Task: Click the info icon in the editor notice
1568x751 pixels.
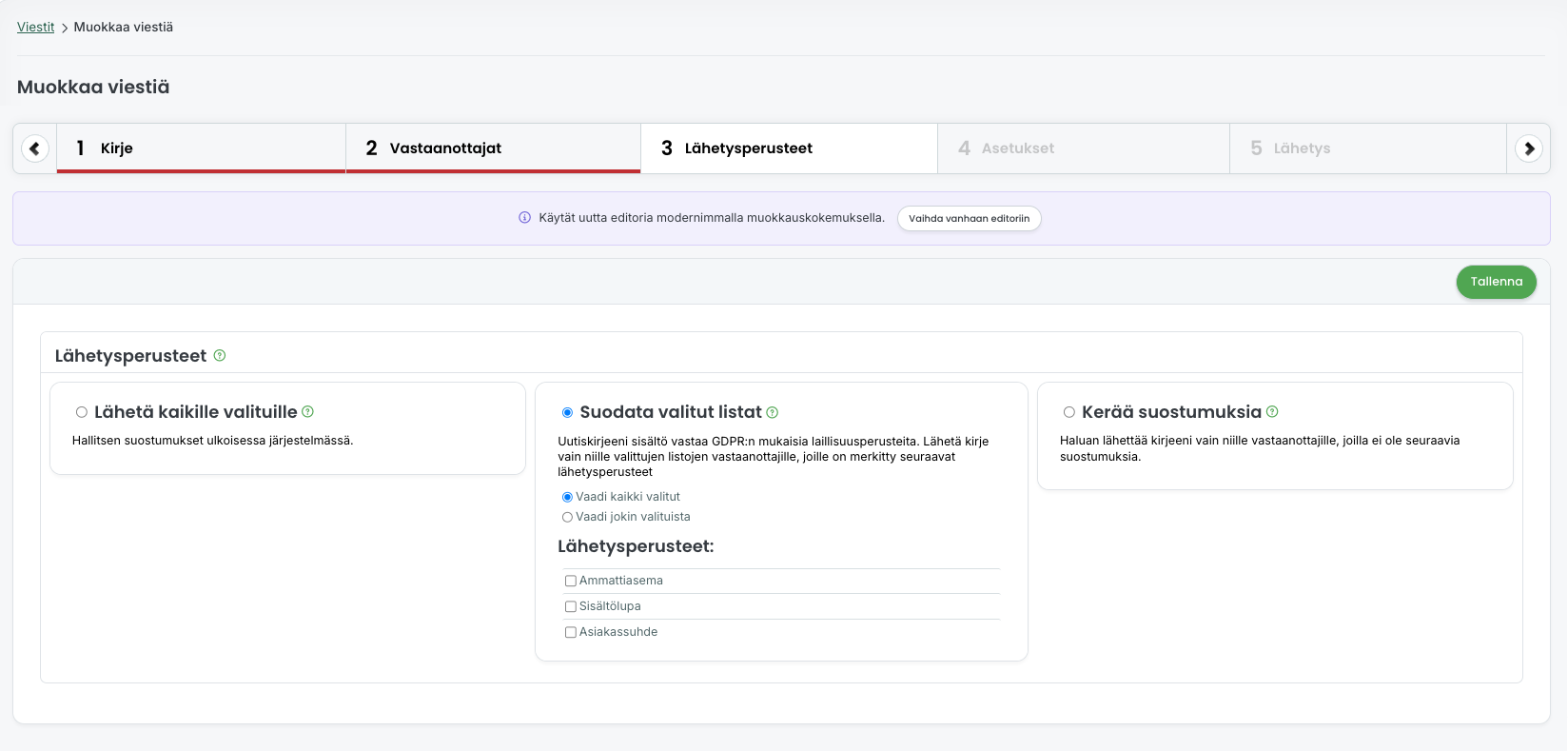Action: point(524,217)
